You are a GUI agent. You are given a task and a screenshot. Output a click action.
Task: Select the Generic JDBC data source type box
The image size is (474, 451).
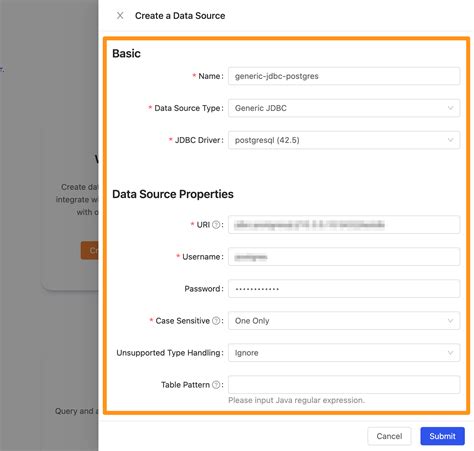click(x=344, y=108)
